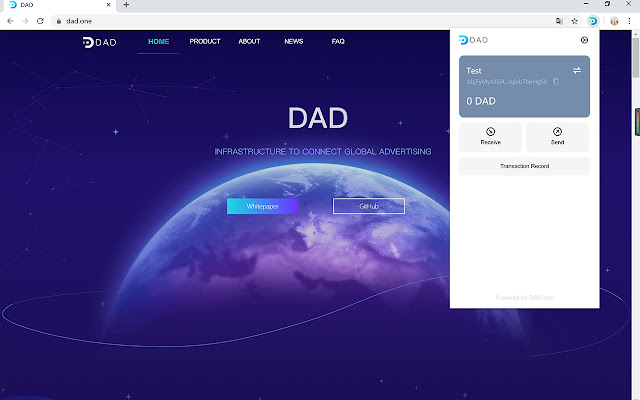Click the DAD site logo in header

coord(100,42)
